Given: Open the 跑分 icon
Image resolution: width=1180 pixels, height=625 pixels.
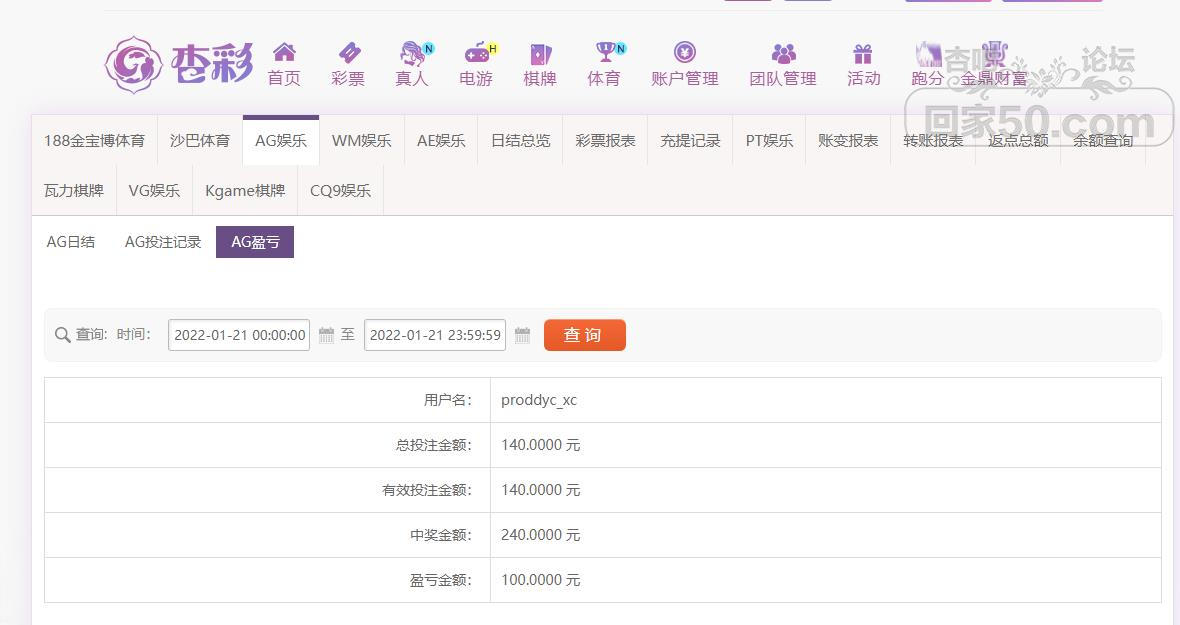Looking at the screenshot, I should 928,53.
